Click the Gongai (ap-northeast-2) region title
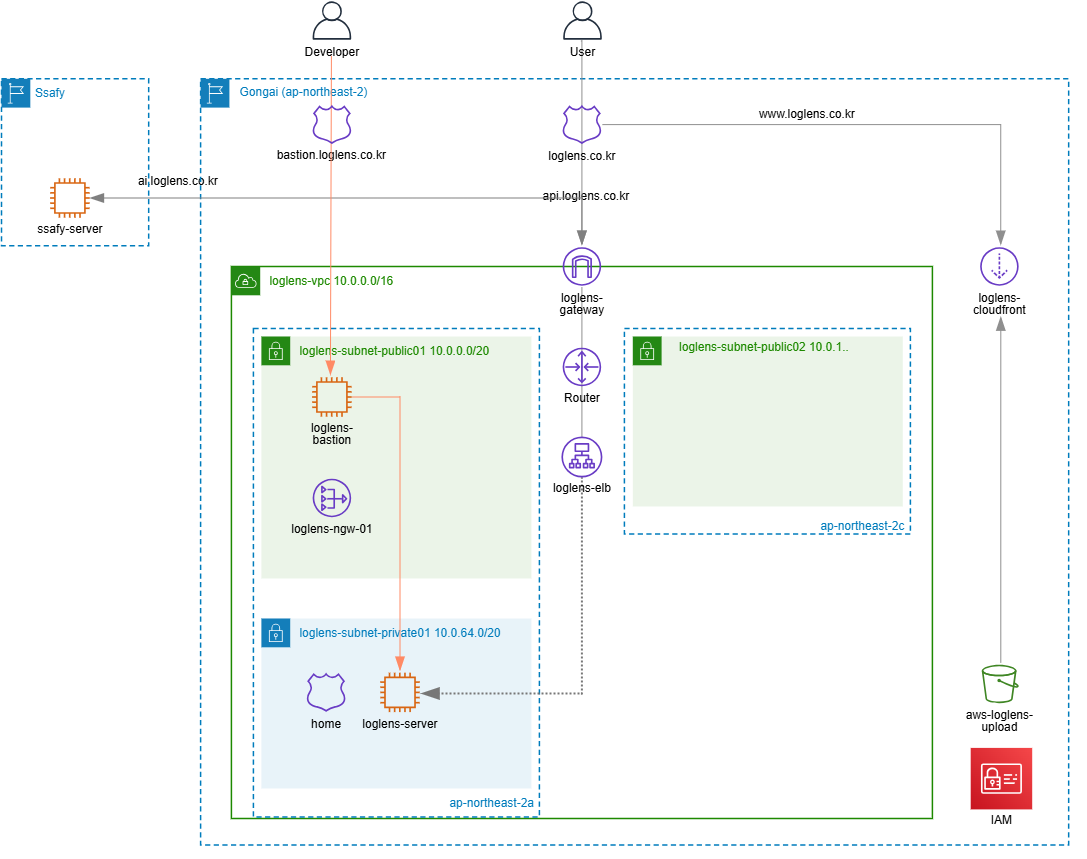Viewport: 1087px width, 859px height. (304, 92)
